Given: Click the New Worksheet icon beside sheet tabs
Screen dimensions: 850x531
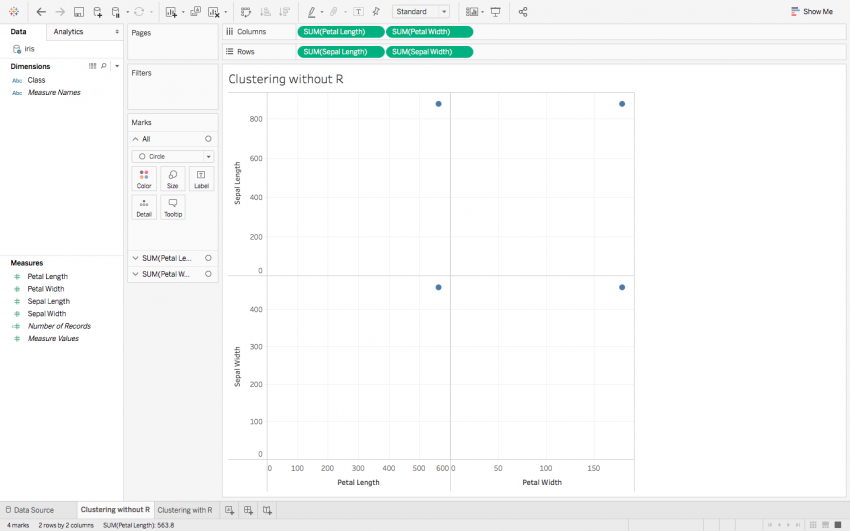Looking at the screenshot, I should point(229,510).
